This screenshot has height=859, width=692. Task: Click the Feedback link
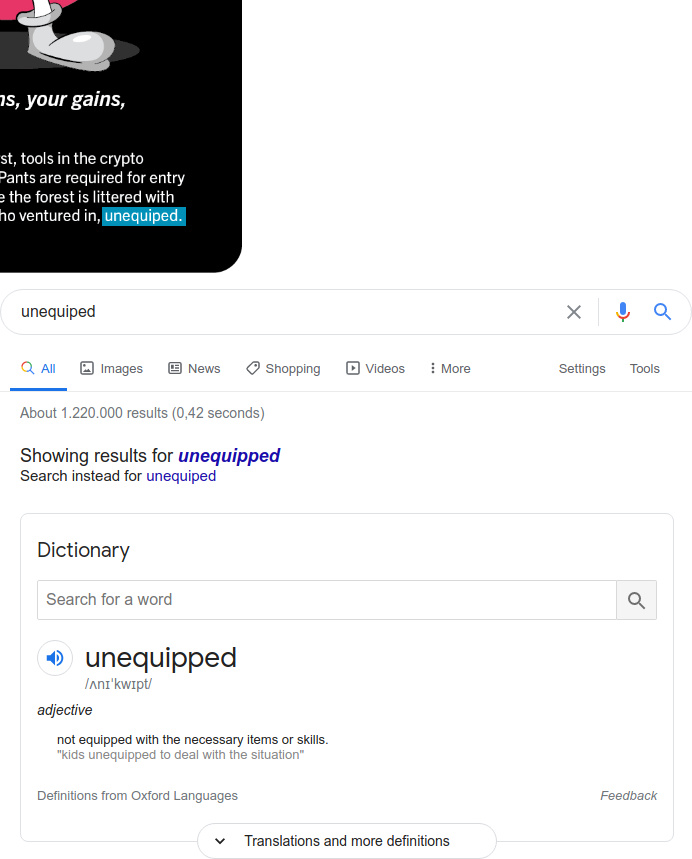[628, 795]
